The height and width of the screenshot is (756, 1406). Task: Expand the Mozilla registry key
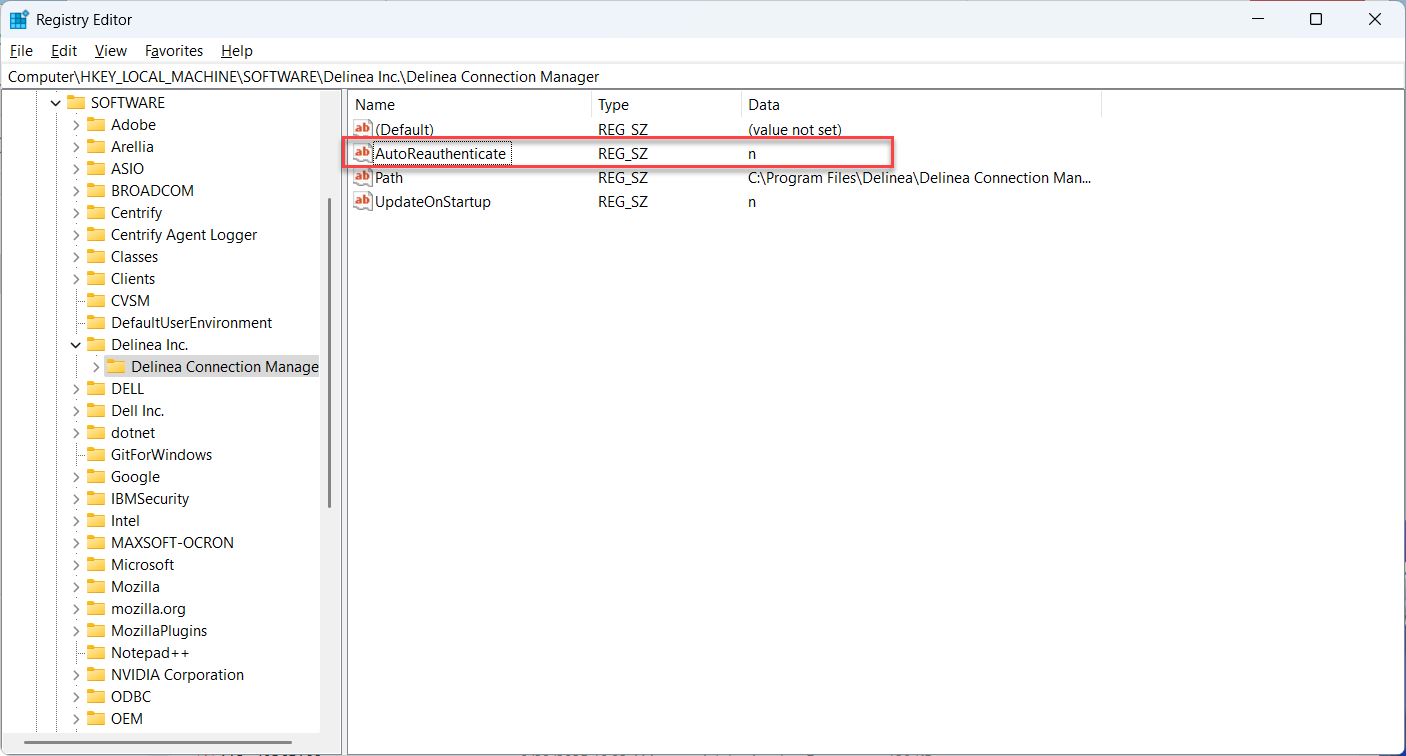[76, 587]
